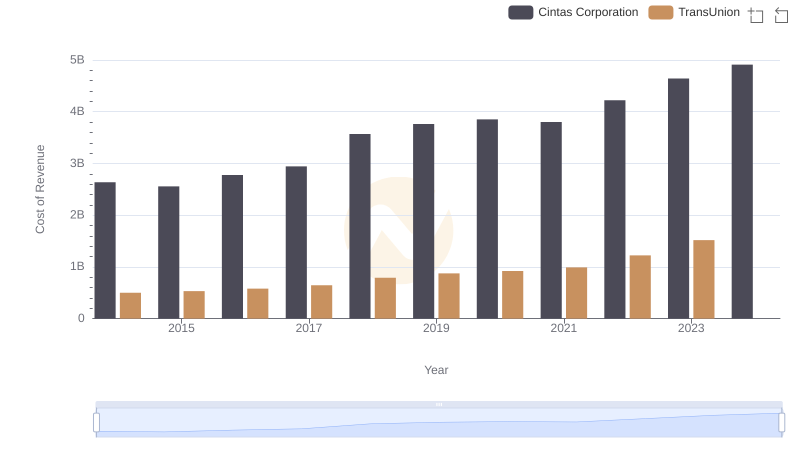
Task: Click the dark Cintas Corporation legend swatch
Action: [520, 12]
